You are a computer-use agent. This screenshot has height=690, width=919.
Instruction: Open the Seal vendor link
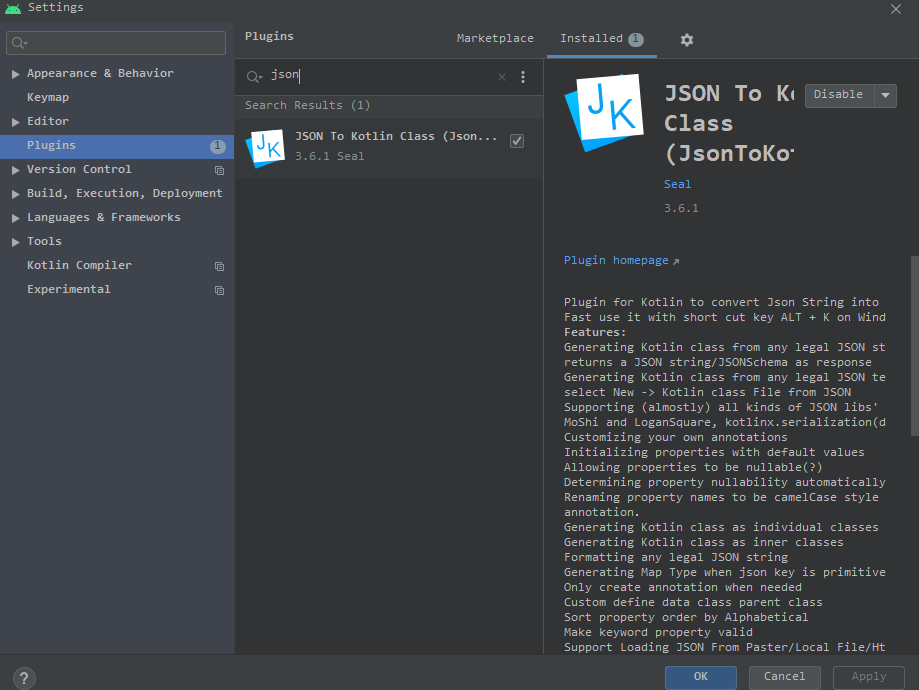(677, 184)
